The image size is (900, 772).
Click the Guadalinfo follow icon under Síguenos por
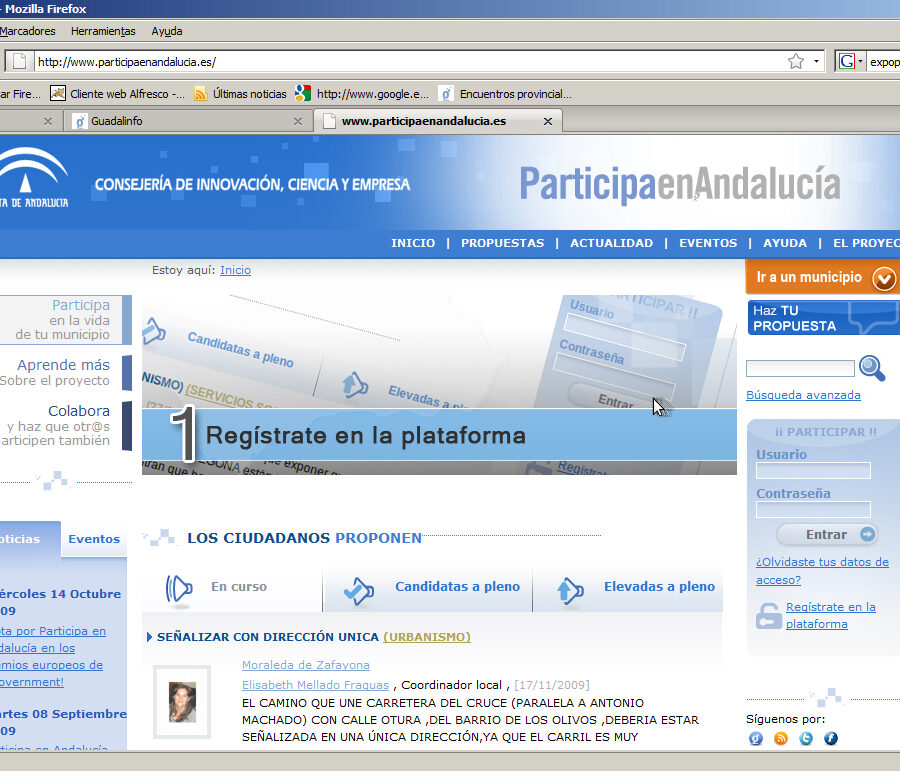pos(756,739)
